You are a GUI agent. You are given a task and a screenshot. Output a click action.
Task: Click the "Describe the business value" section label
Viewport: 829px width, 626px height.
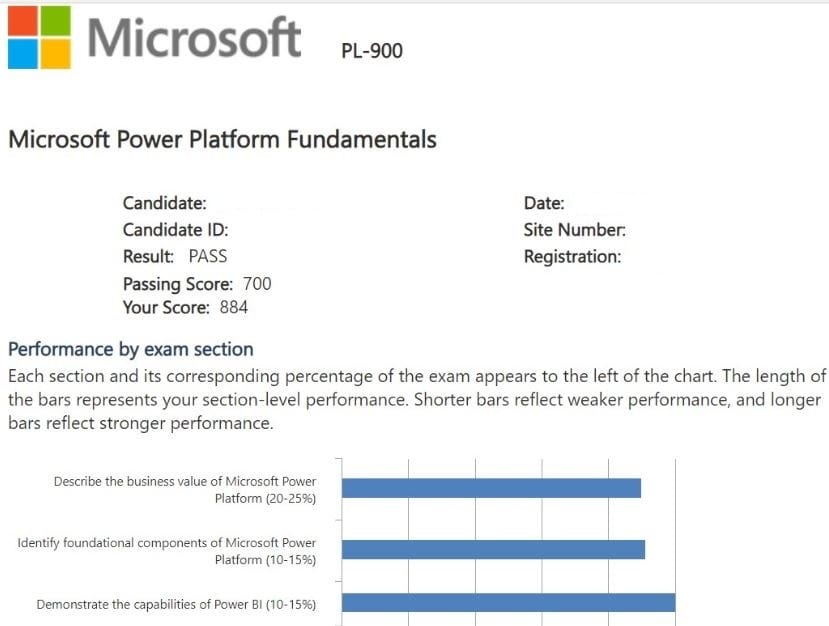click(x=185, y=489)
